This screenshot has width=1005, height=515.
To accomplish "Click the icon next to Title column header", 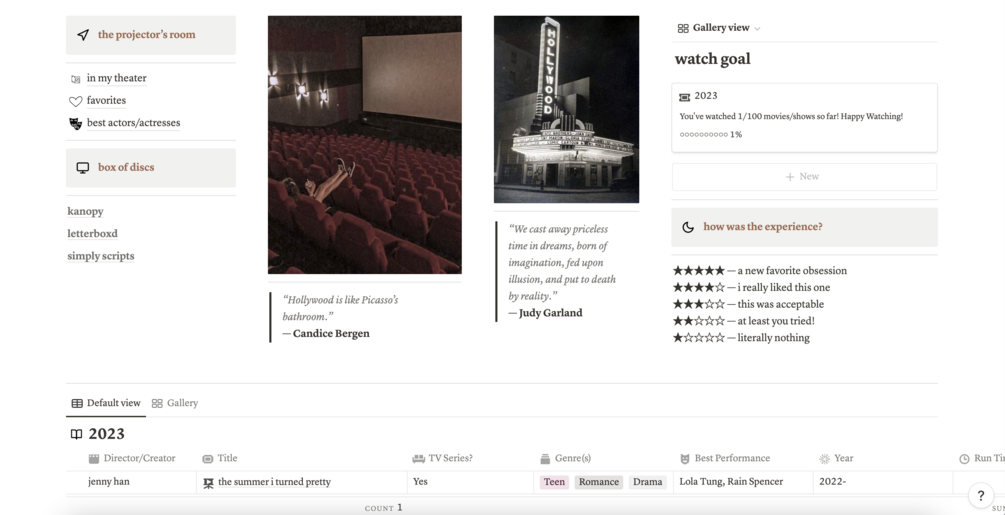I will (x=208, y=459).
